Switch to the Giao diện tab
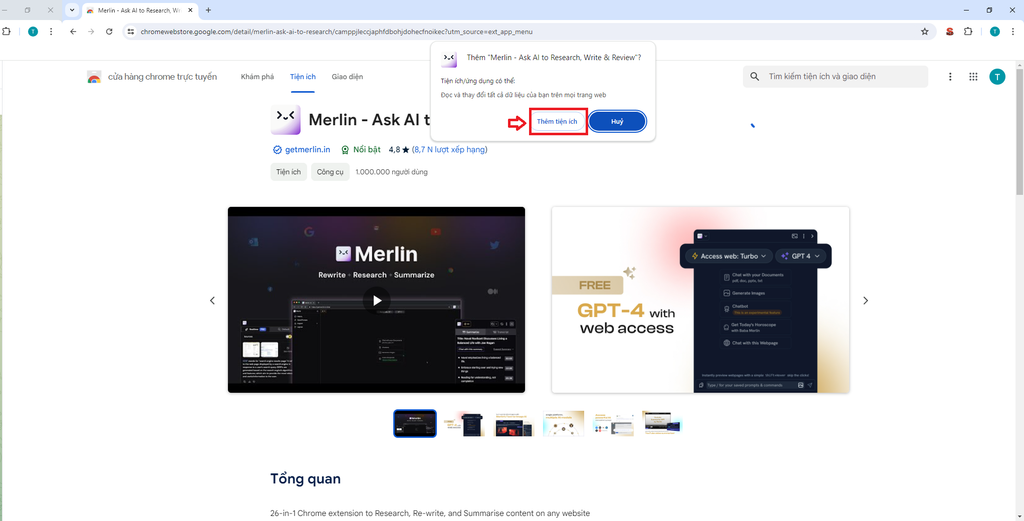The image size is (1024, 521). [x=347, y=76]
